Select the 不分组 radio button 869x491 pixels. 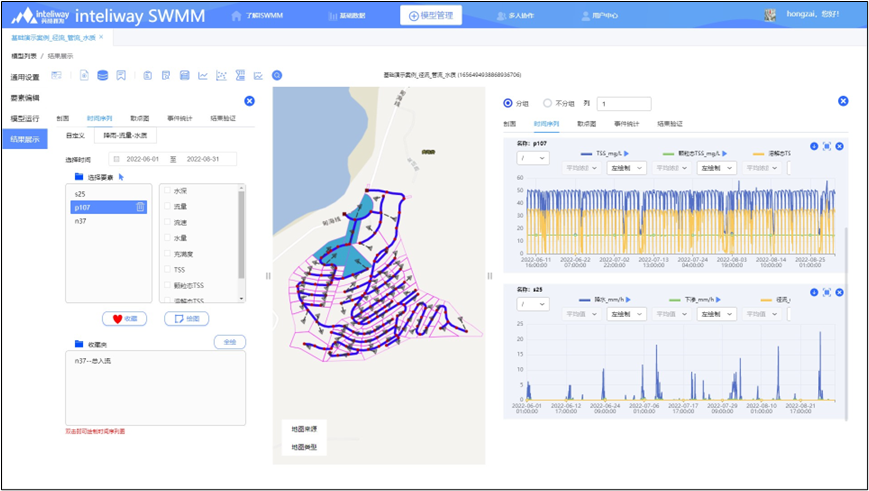(547, 103)
